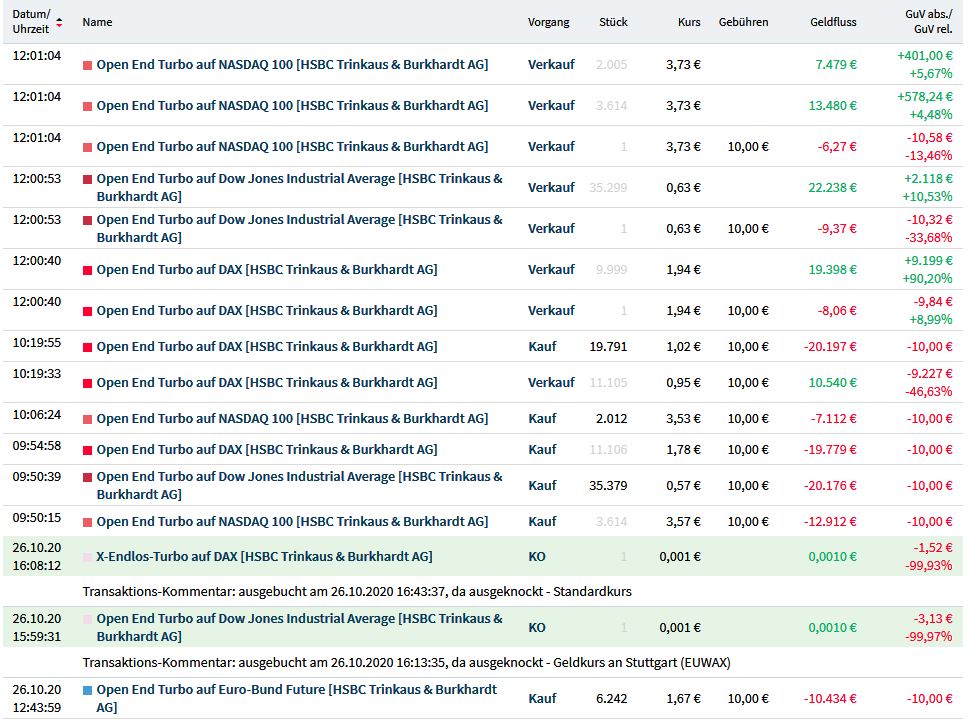Click the dark red square in the 09:50:39 Dow Jones row
973x719 pixels.
pos(87,478)
